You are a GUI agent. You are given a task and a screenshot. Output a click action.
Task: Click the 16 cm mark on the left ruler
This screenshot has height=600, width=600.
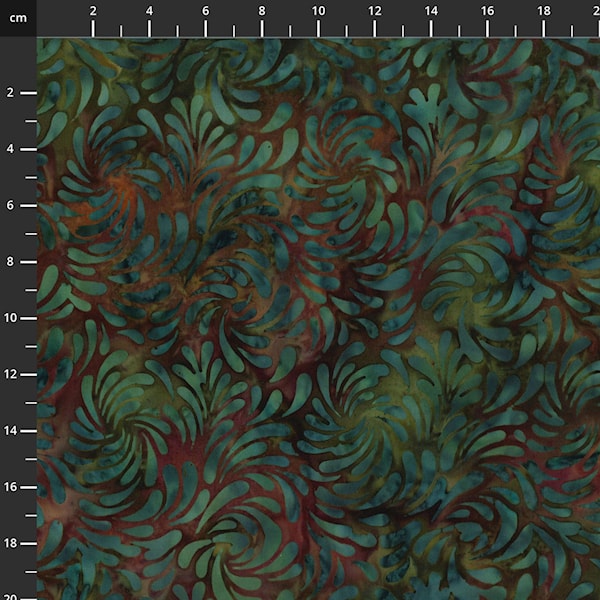coord(11,486)
